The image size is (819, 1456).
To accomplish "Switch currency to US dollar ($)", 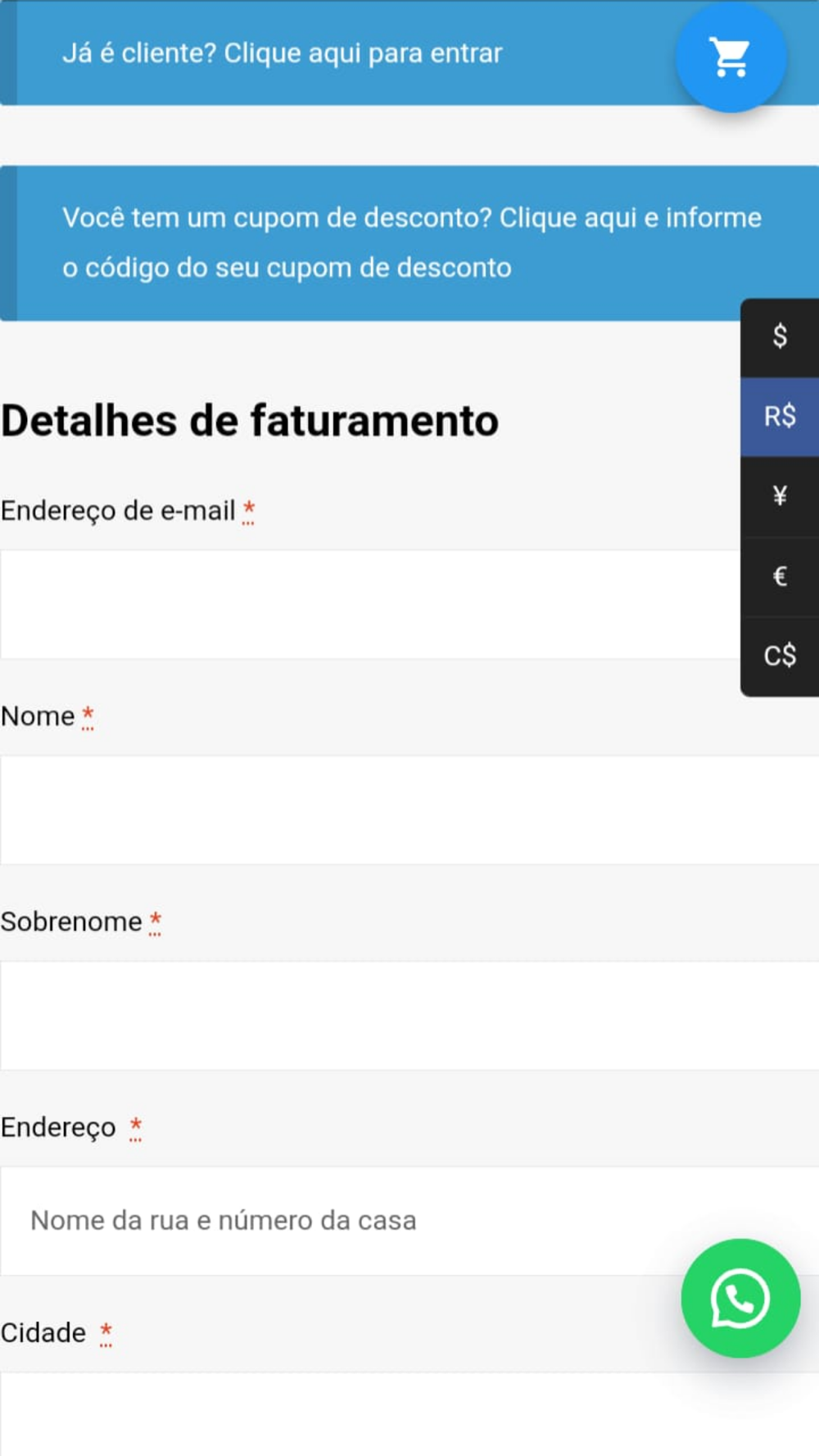I will [x=780, y=337].
